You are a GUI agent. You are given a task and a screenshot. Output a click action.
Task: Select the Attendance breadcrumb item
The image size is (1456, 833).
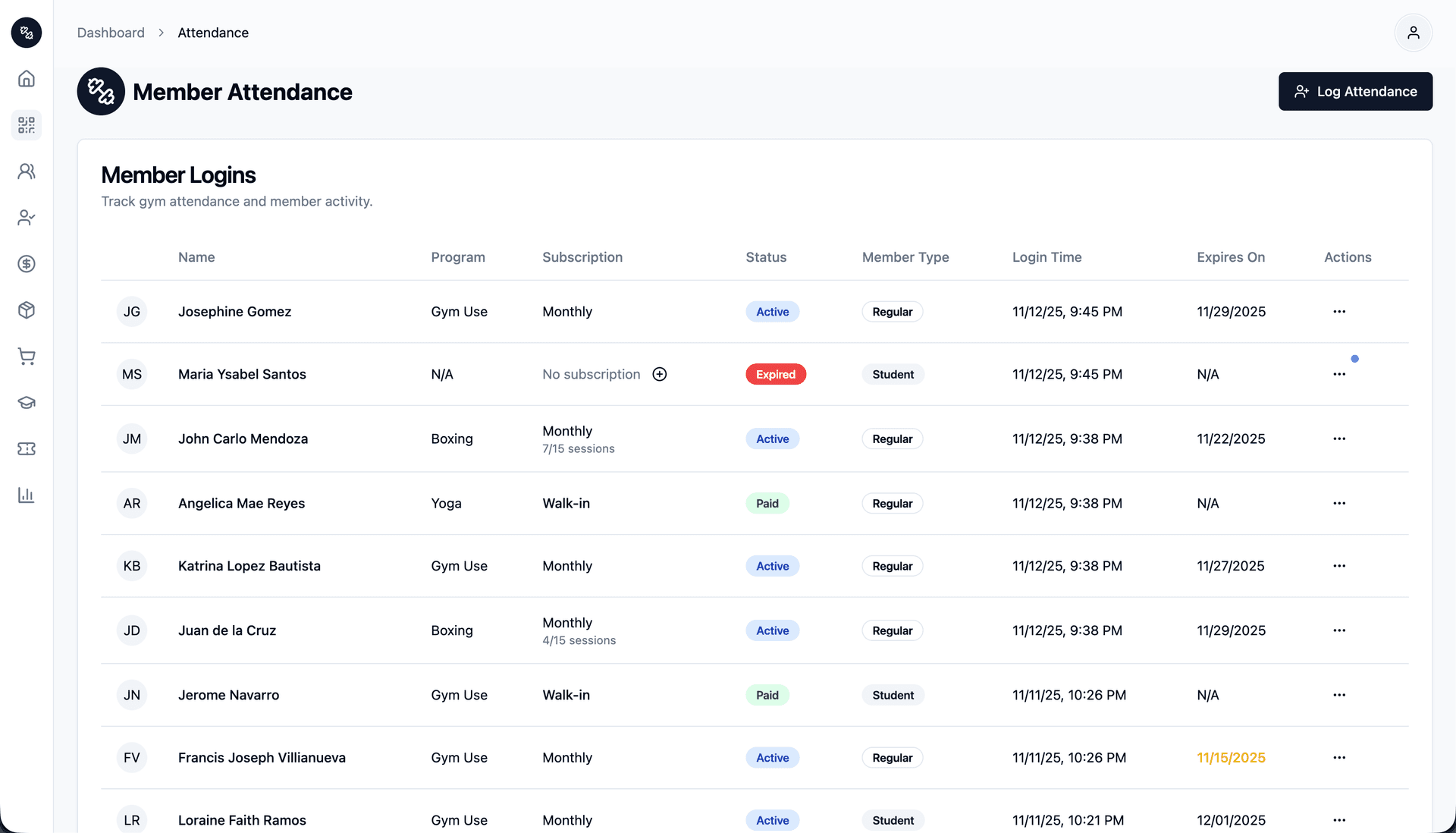point(213,33)
